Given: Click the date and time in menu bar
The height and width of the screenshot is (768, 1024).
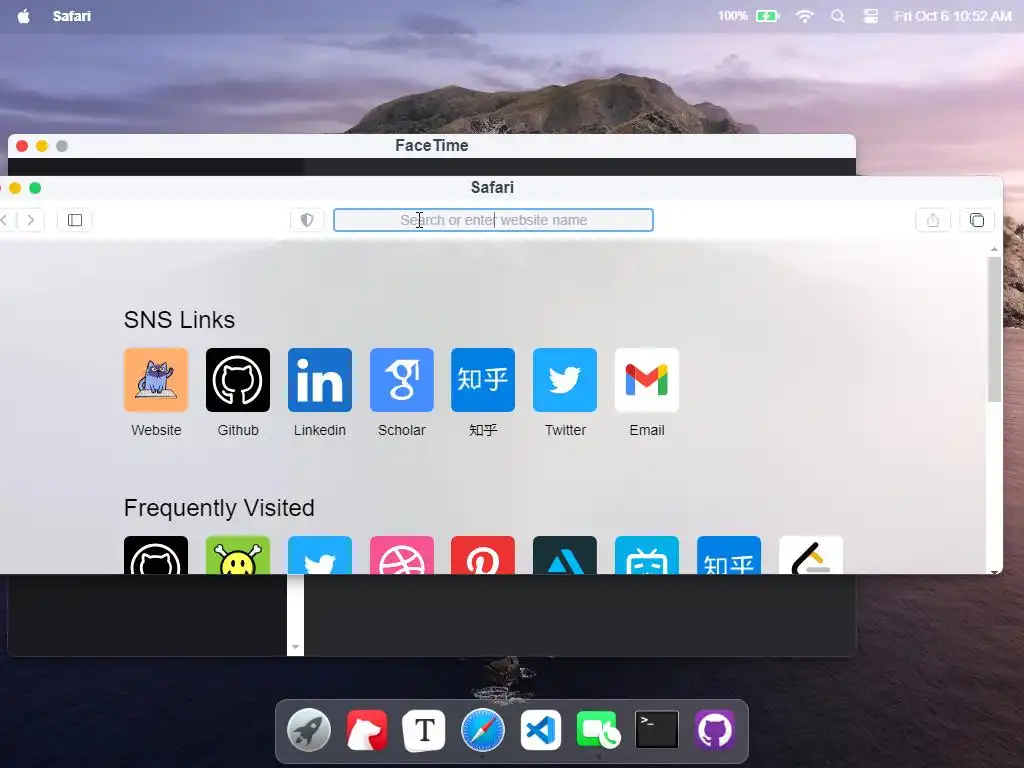Looking at the screenshot, I should [x=953, y=16].
